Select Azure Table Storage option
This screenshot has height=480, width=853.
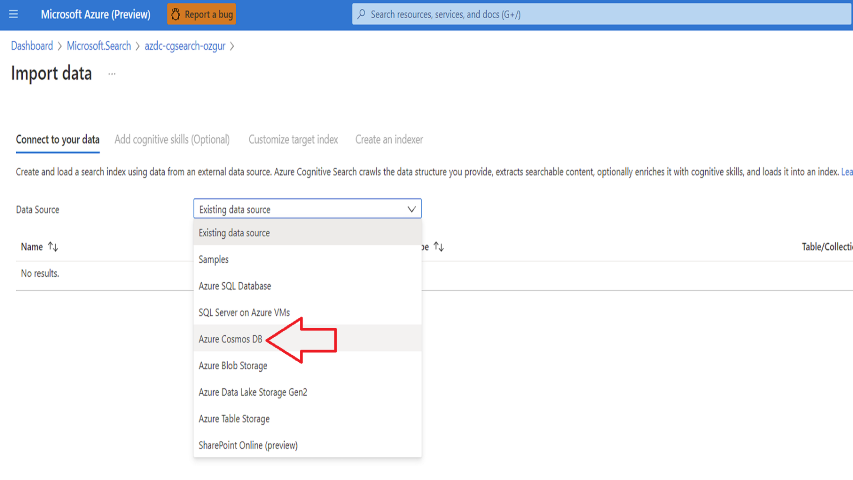[x=307, y=419]
